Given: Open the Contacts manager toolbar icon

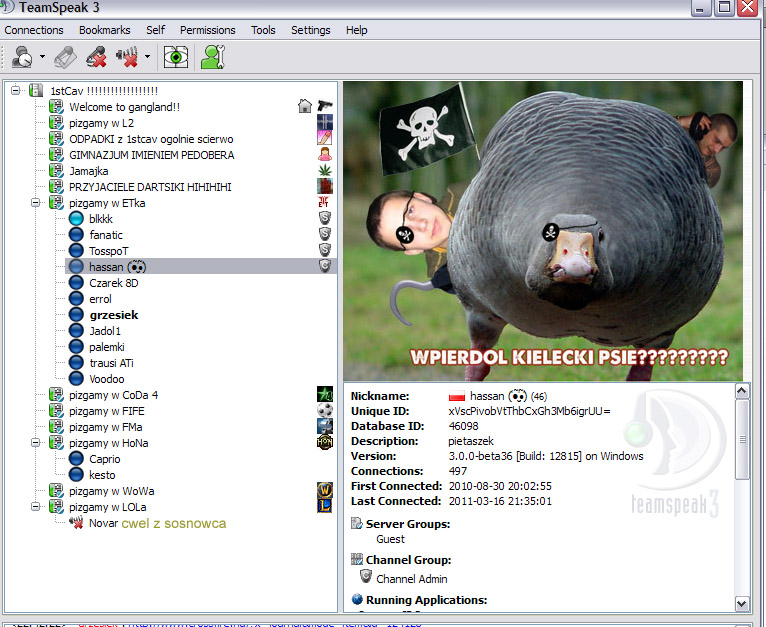Looking at the screenshot, I should tap(212, 58).
